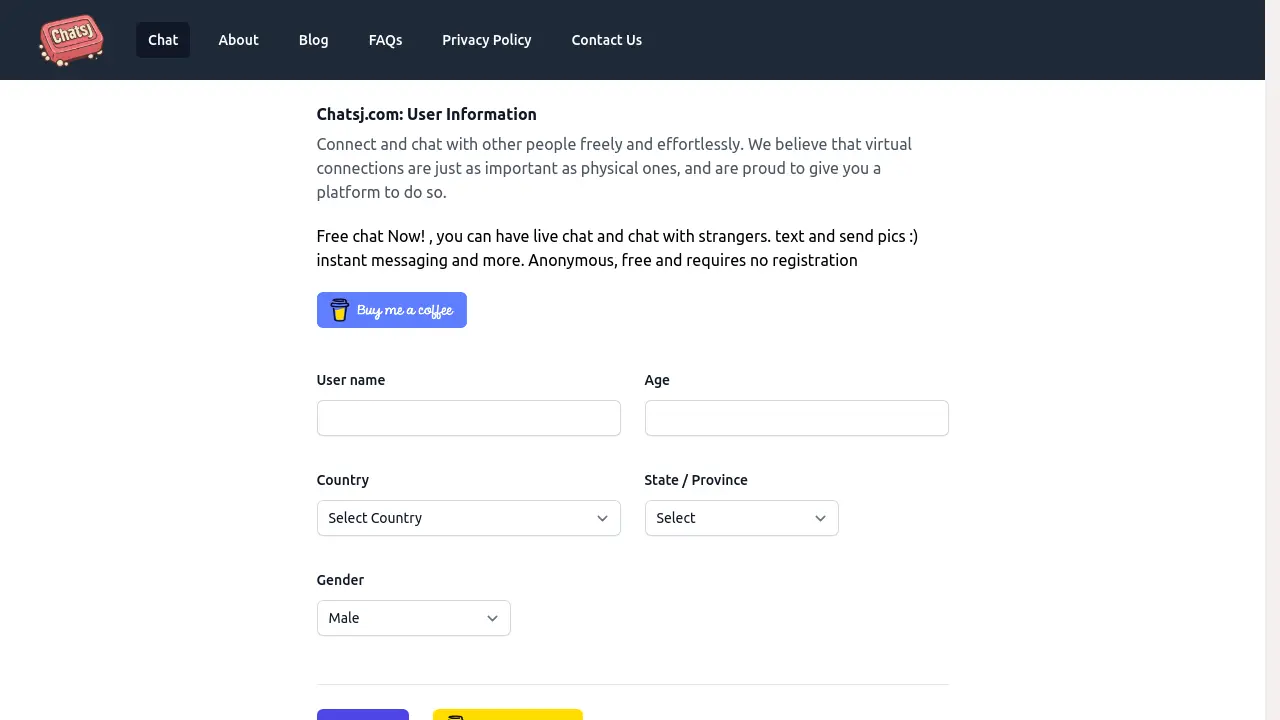Click the coffee icon on the yellow bottom button

coord(456,716)
